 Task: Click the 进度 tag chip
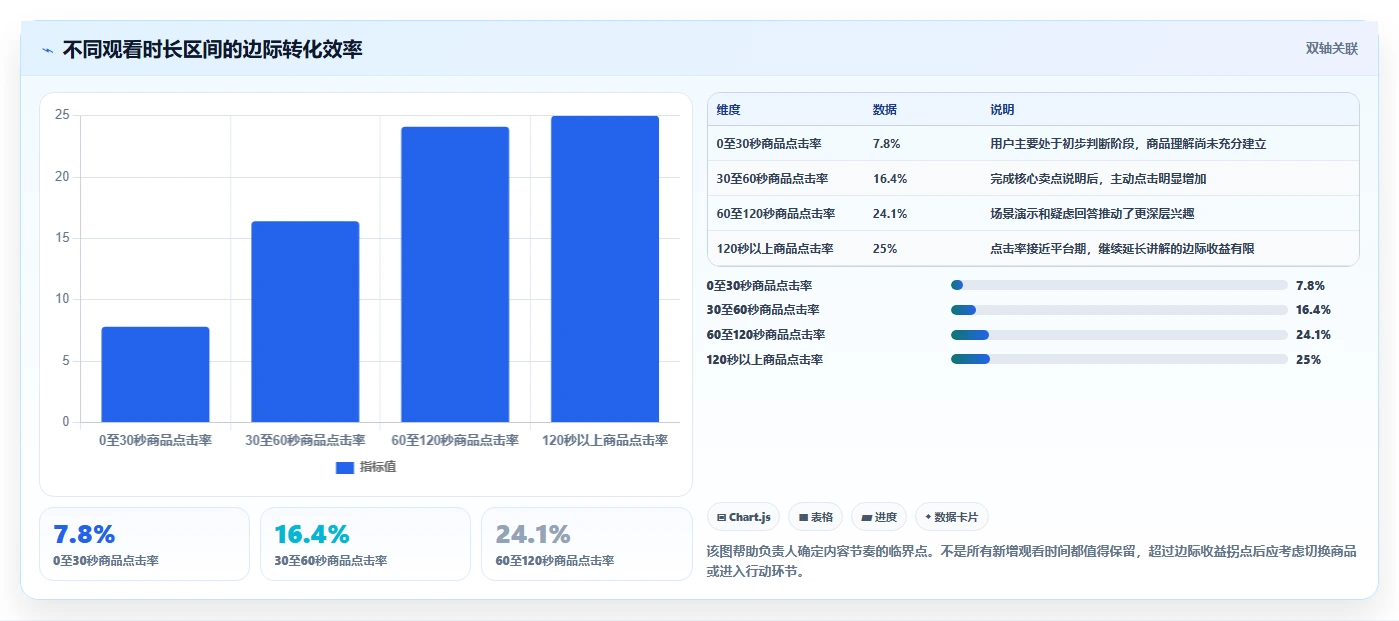[x=879, y=517]
